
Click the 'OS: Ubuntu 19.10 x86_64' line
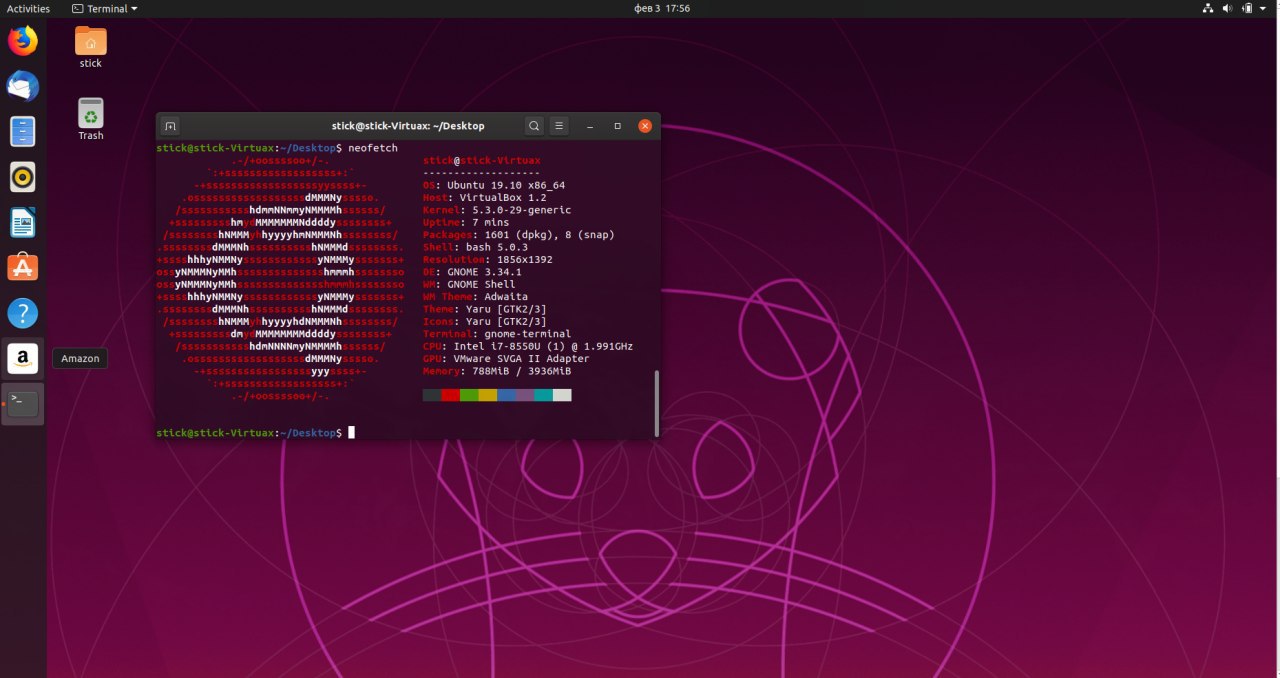point(494,185)
